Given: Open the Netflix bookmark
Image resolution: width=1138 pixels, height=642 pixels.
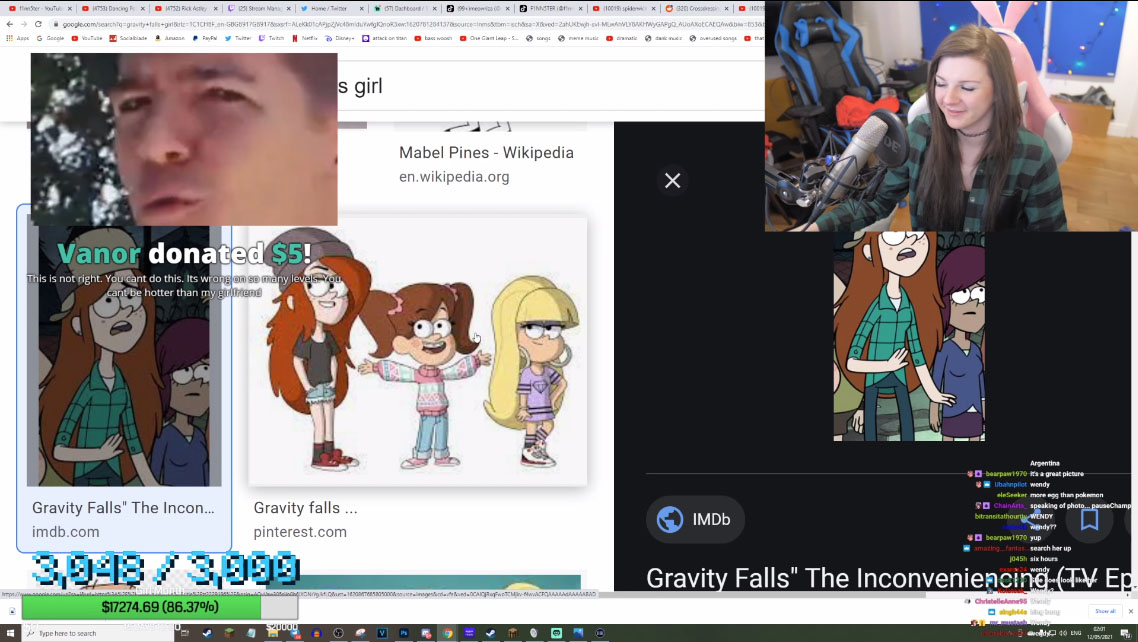Looking at the screenshot, I should click(x=305, y=38).
